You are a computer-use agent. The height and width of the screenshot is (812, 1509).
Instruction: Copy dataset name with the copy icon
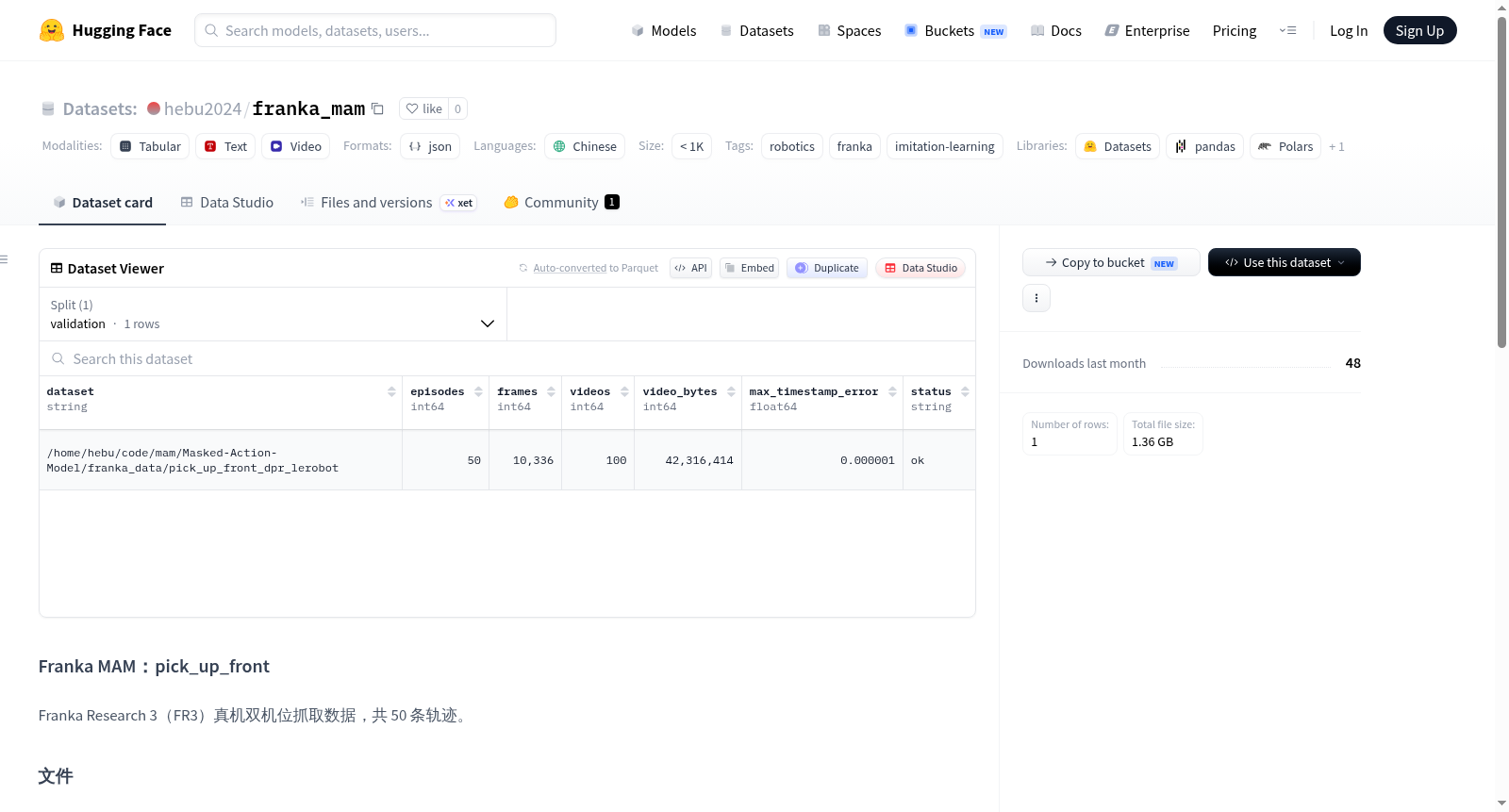[x=377, y=108]
